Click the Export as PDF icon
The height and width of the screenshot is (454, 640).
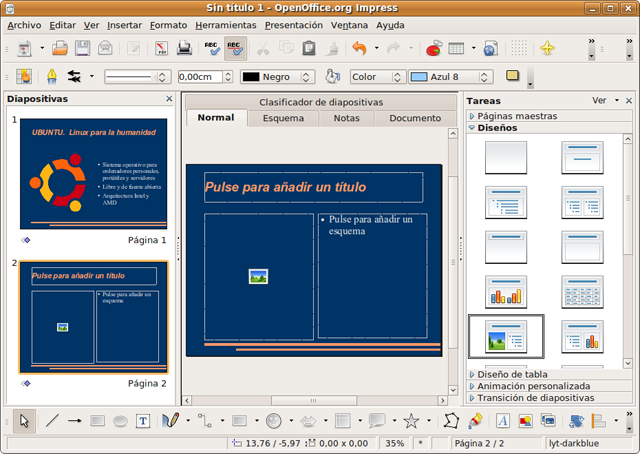[x=161, y=48]
